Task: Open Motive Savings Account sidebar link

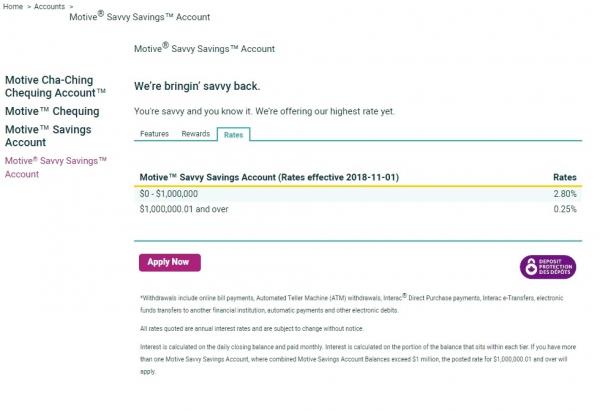Action: [x=48, y=136]
